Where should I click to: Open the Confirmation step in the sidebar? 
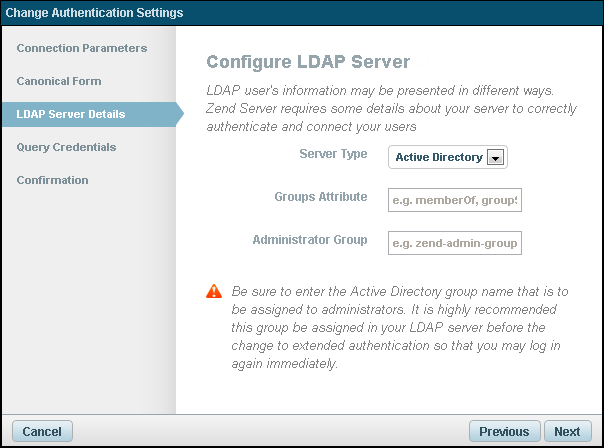[52, 180]
